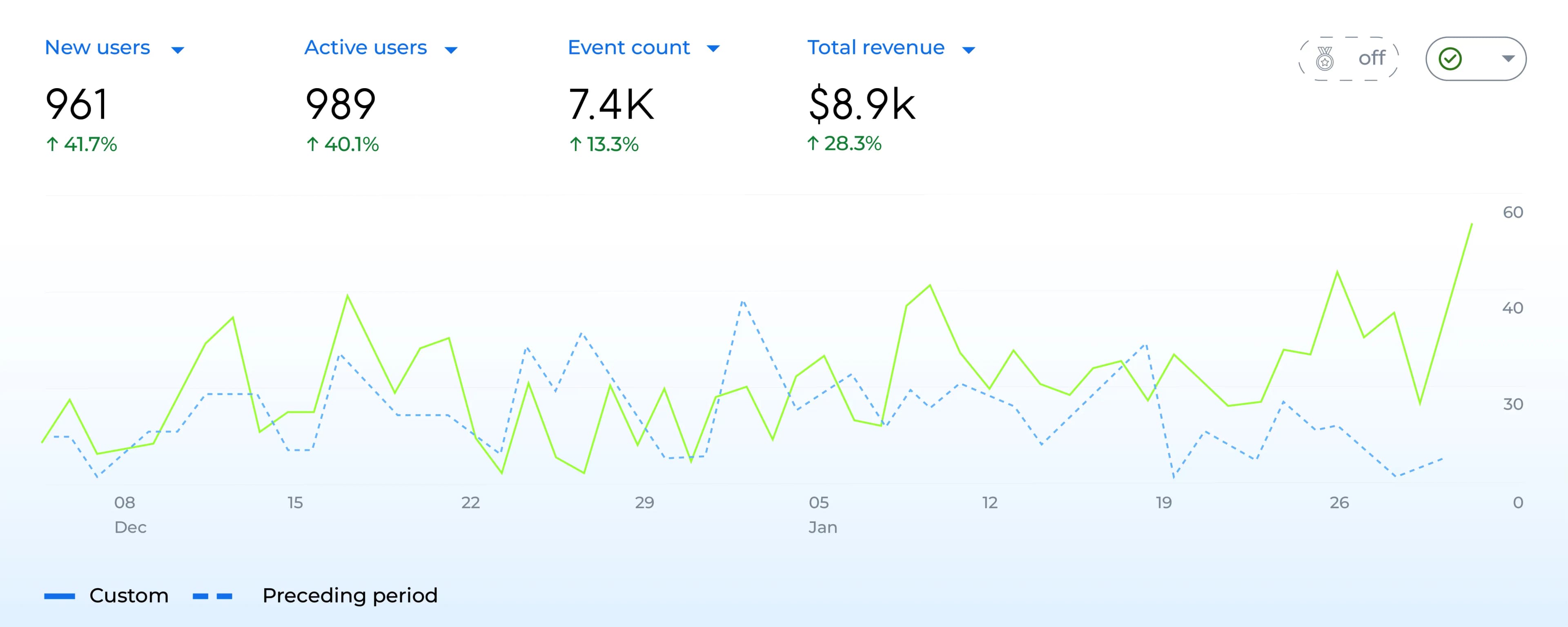Image resolution: width=1568 pixels, height=627 pixels.
Task: Click the New users up-arrow trend indicator
Action: coord(52,144)
